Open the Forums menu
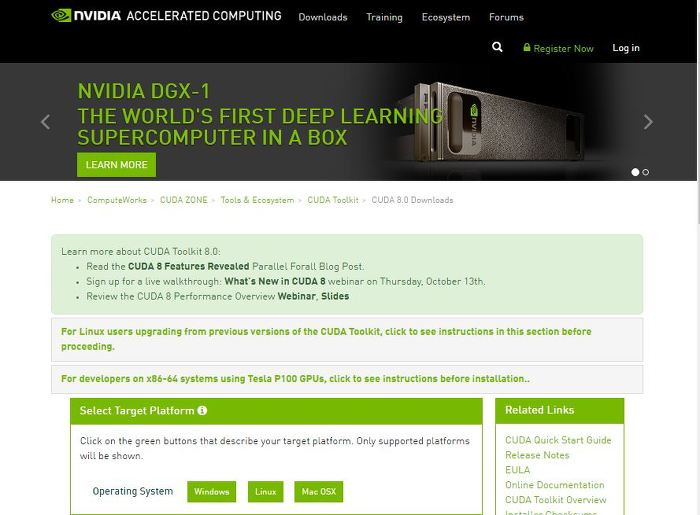 tap(506, 17)
